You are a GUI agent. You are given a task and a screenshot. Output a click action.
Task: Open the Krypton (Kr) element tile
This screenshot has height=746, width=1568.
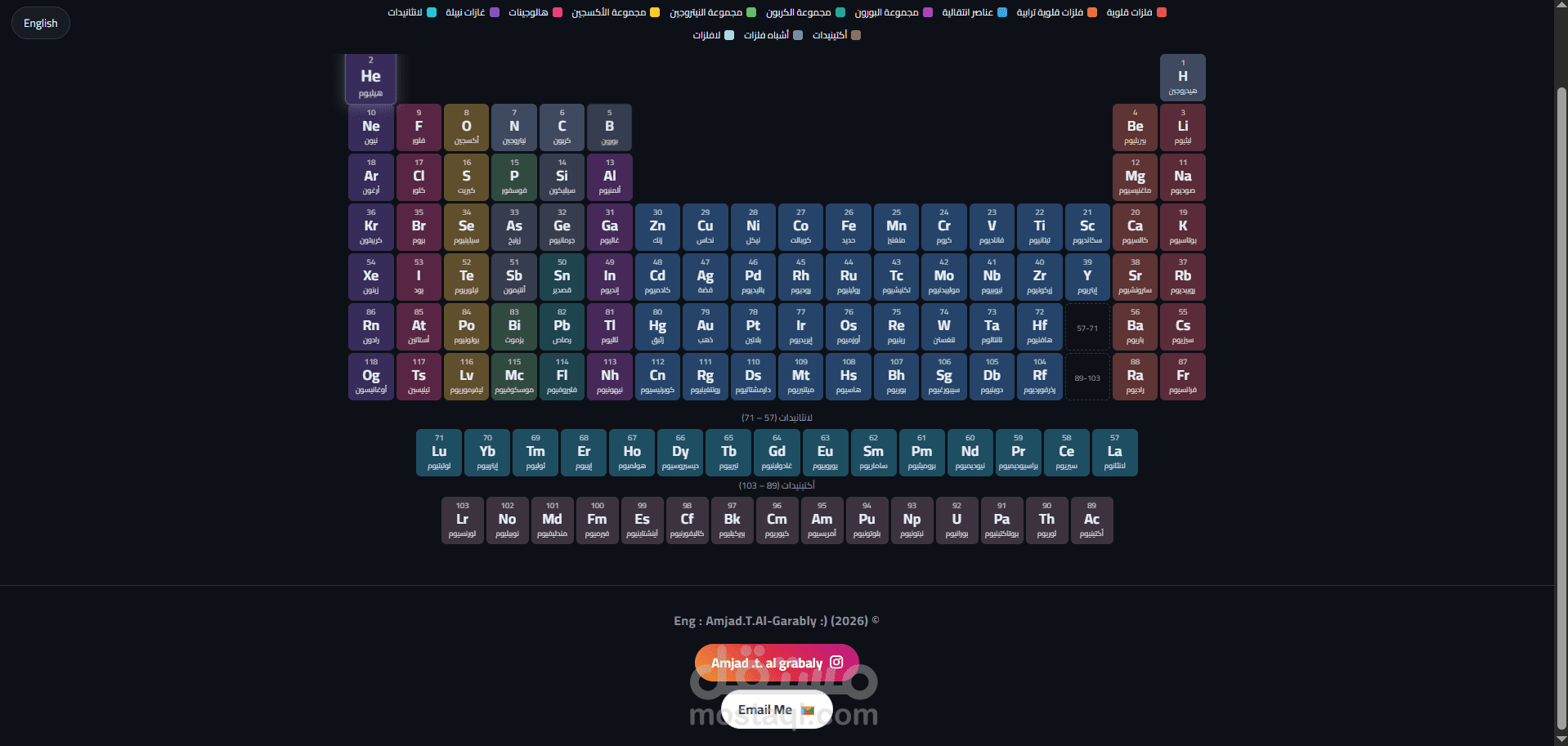point(371,227)
